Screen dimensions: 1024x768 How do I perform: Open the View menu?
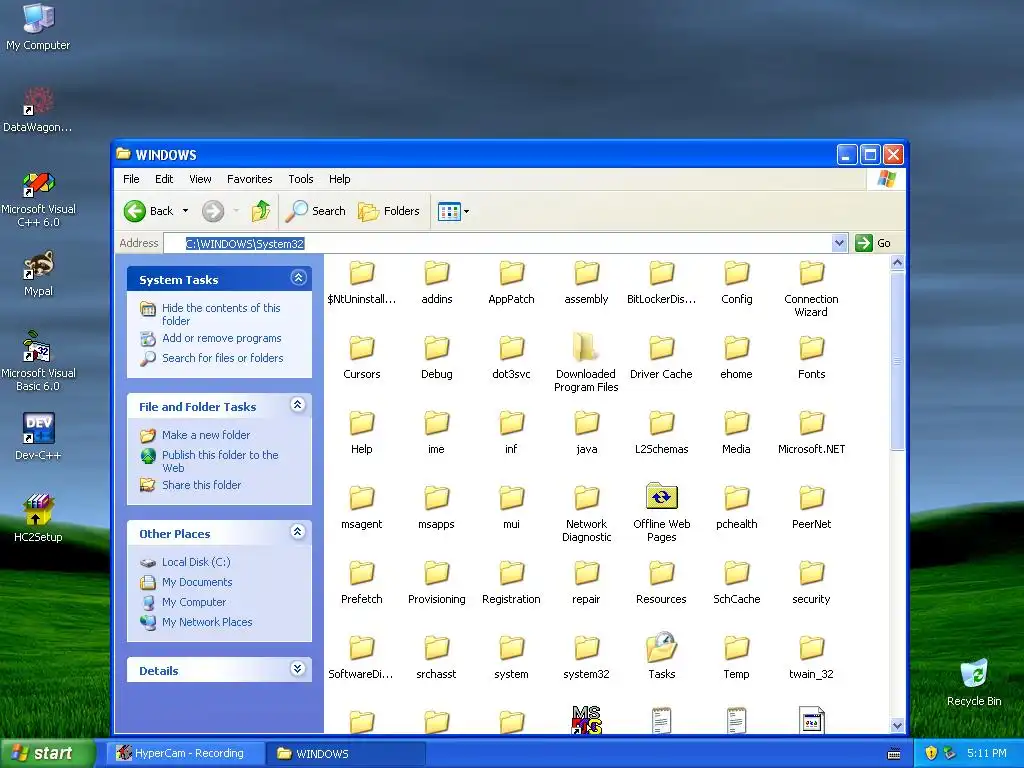click(x=200, y=179)
